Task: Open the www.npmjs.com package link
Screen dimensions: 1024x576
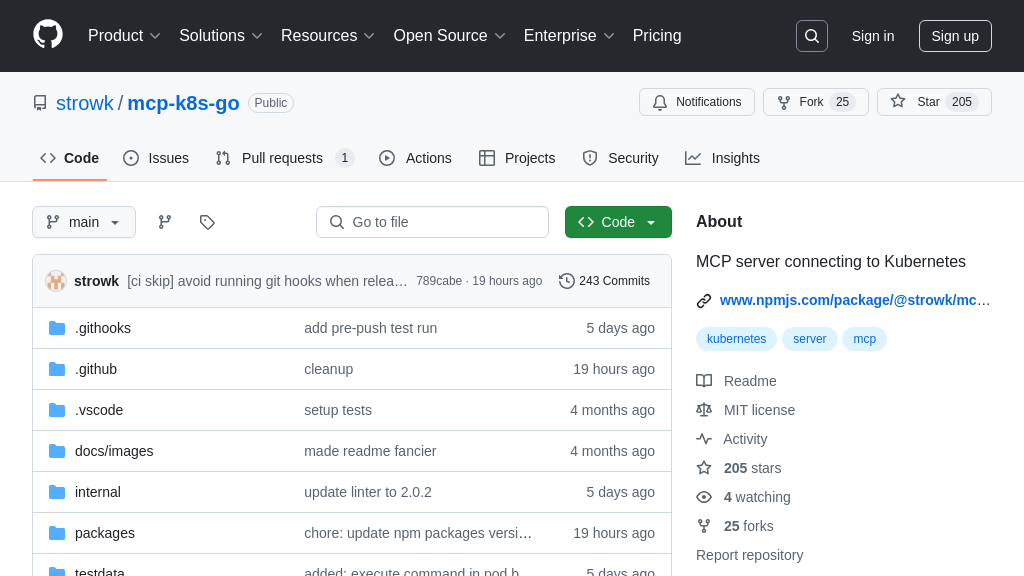Action: pyautogui.click(x=855, y=300)
